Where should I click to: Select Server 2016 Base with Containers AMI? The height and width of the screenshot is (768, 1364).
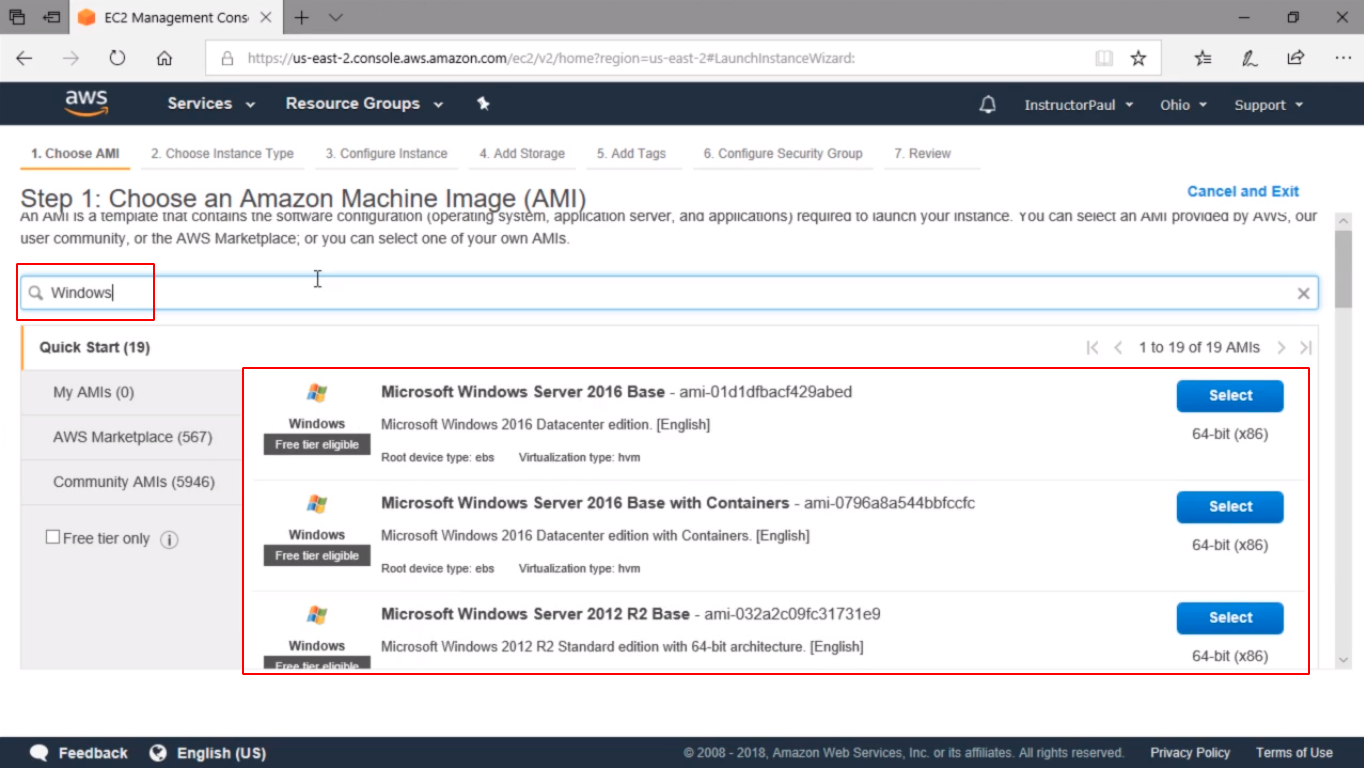1230,507
